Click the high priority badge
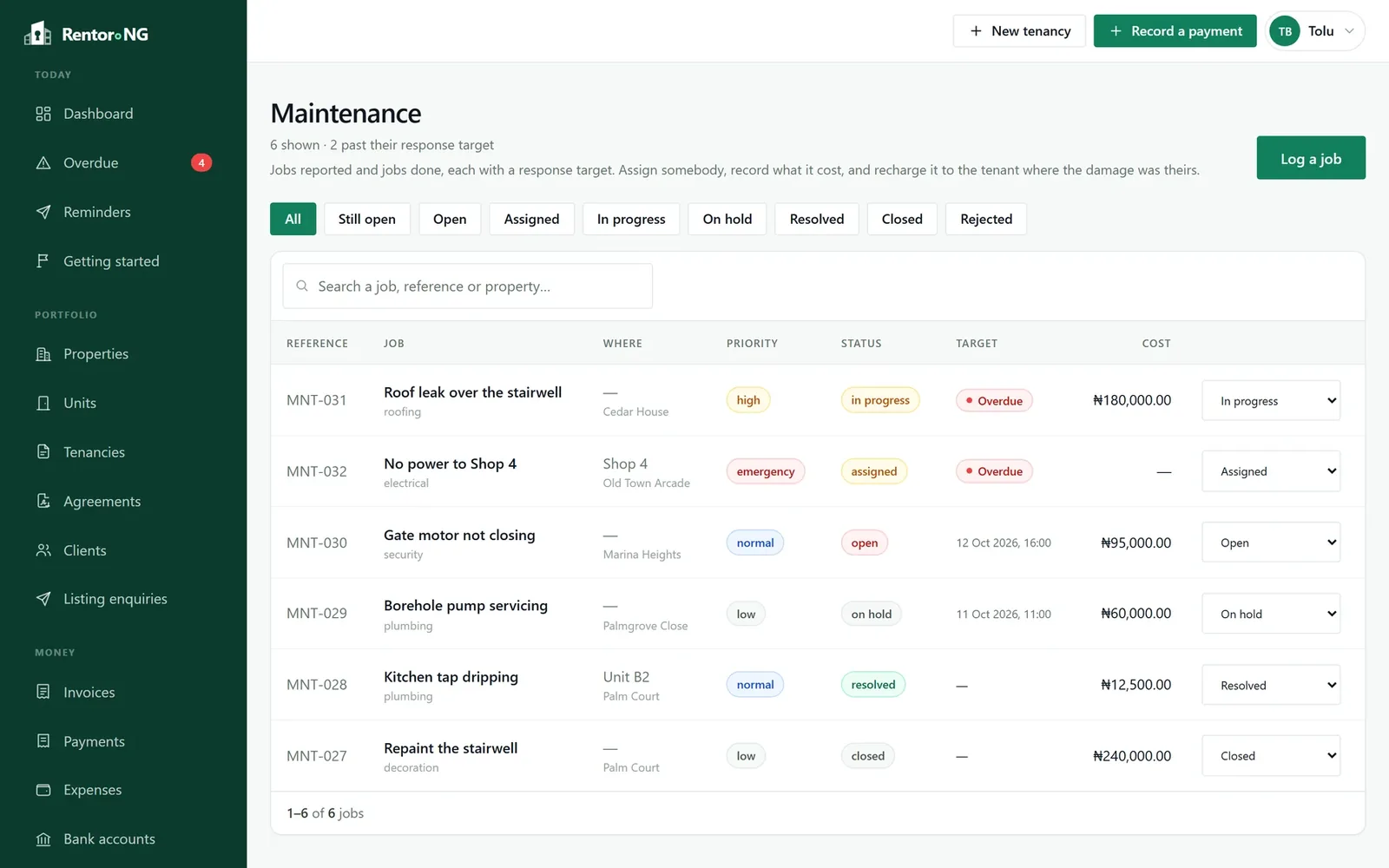This screenshot has height=868, width=1389. pos(748,400)
